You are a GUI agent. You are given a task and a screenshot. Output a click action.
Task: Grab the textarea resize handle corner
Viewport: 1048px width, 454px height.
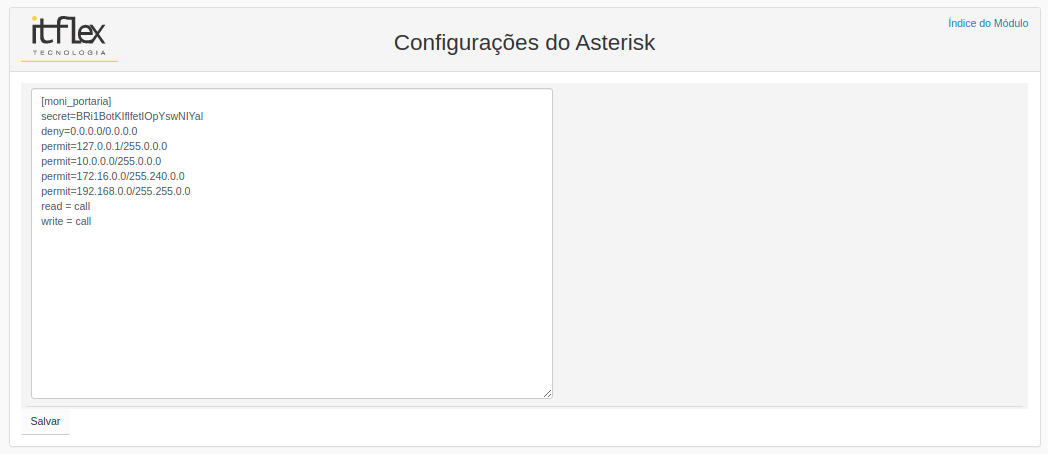pos(547,393)
